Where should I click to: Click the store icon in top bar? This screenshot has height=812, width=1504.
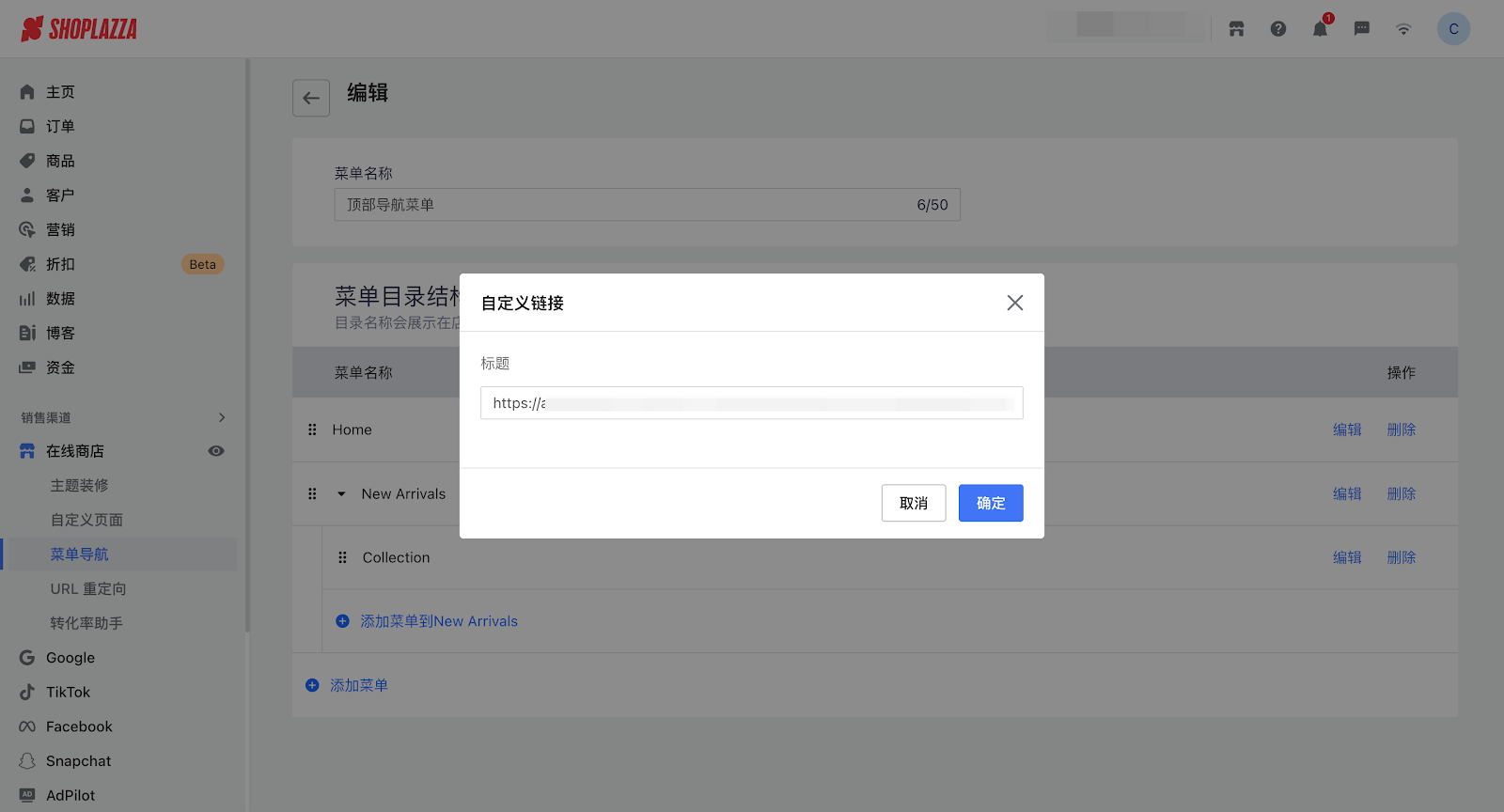[x=1236, y=29]
